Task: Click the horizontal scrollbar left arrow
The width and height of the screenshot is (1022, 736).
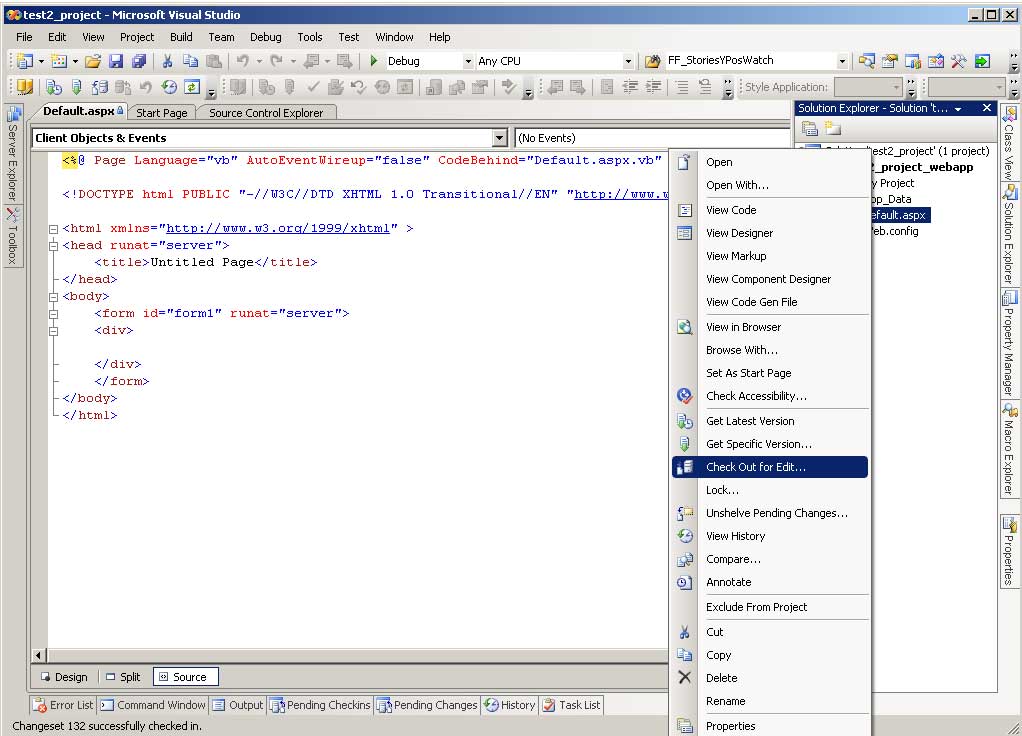Action: click(x=38, y=655)
